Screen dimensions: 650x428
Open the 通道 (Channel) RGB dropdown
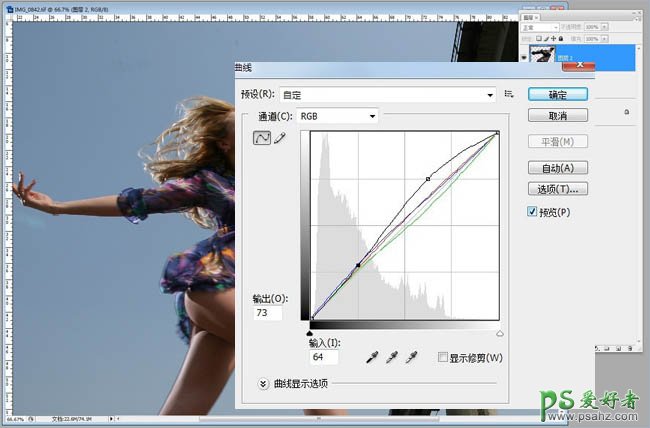click(x=338, y=117)
